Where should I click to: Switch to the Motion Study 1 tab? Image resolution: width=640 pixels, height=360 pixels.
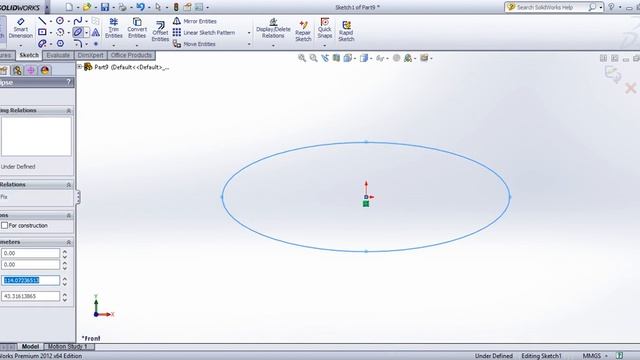(68, 347)
